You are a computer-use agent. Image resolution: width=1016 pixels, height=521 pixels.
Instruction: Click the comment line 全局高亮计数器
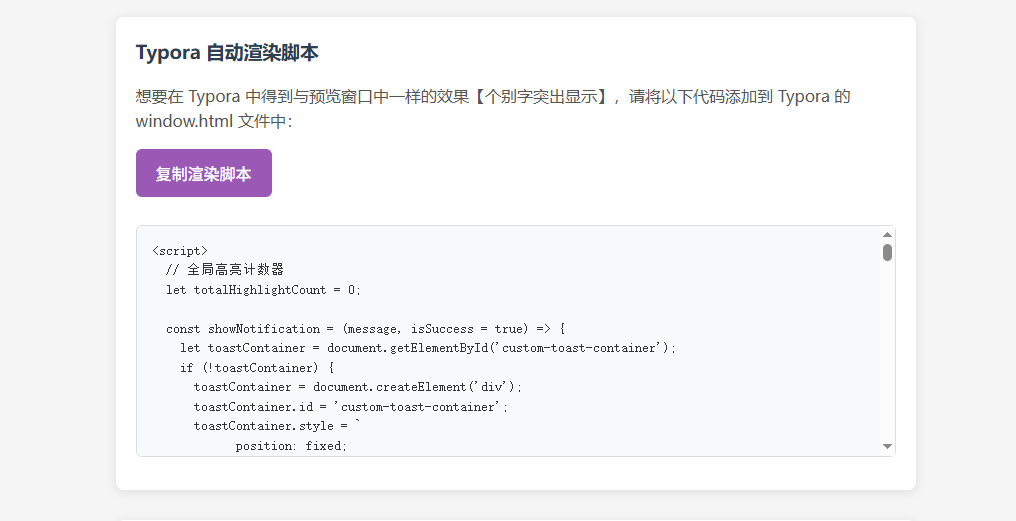(225, 270)
